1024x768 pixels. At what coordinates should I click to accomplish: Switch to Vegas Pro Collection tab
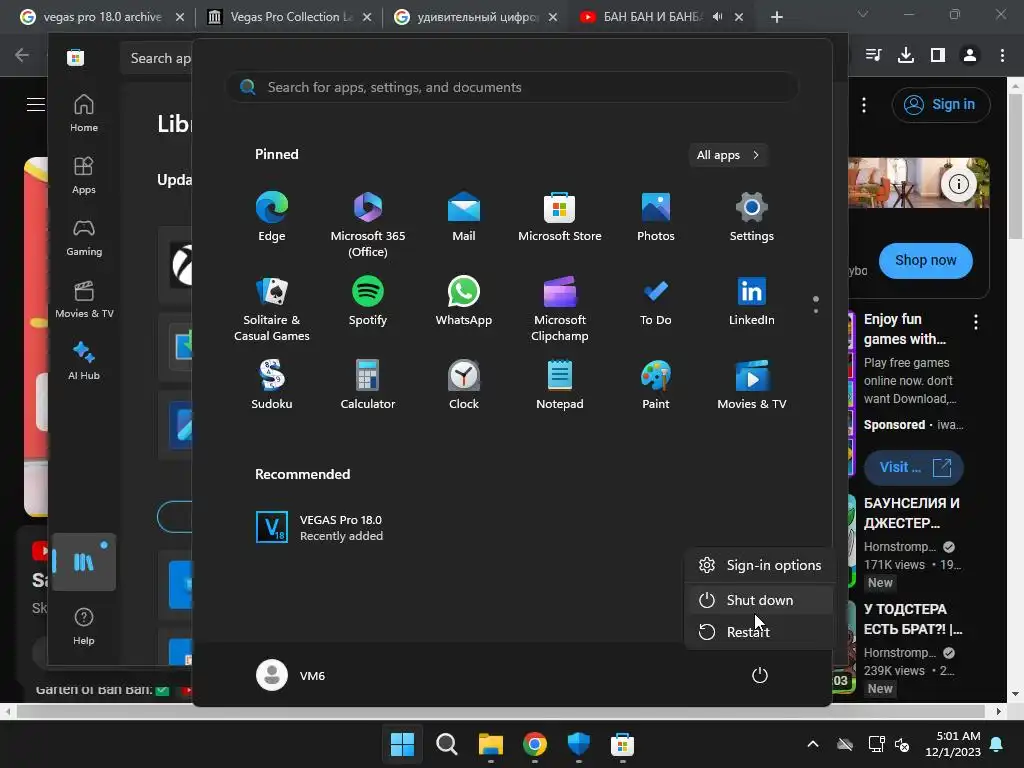point(290,17)
